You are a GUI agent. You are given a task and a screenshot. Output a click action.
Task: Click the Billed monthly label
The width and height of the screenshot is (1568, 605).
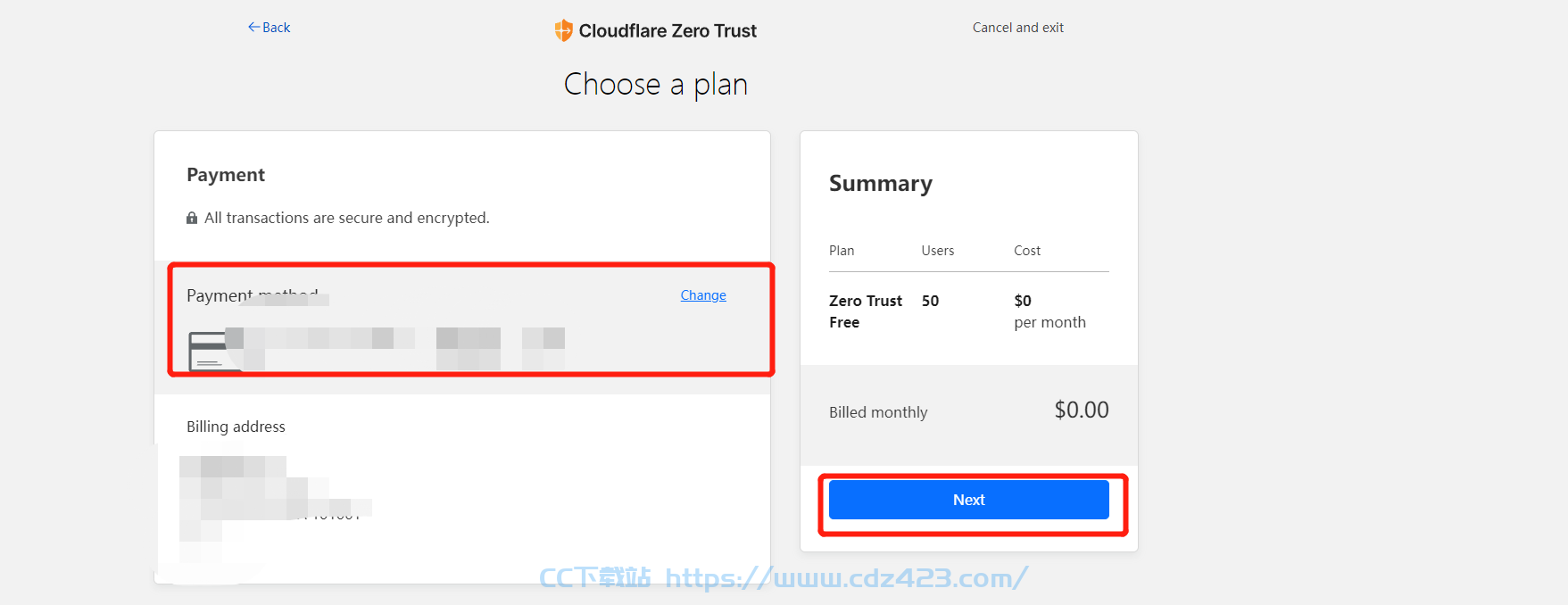click(878, 412)
